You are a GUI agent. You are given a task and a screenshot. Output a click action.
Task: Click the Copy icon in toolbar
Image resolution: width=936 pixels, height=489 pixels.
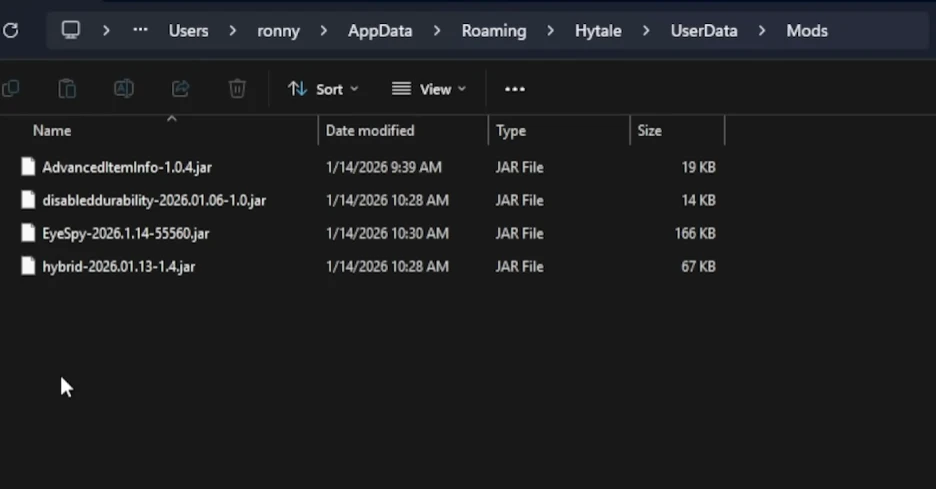(x=11, y=89)
